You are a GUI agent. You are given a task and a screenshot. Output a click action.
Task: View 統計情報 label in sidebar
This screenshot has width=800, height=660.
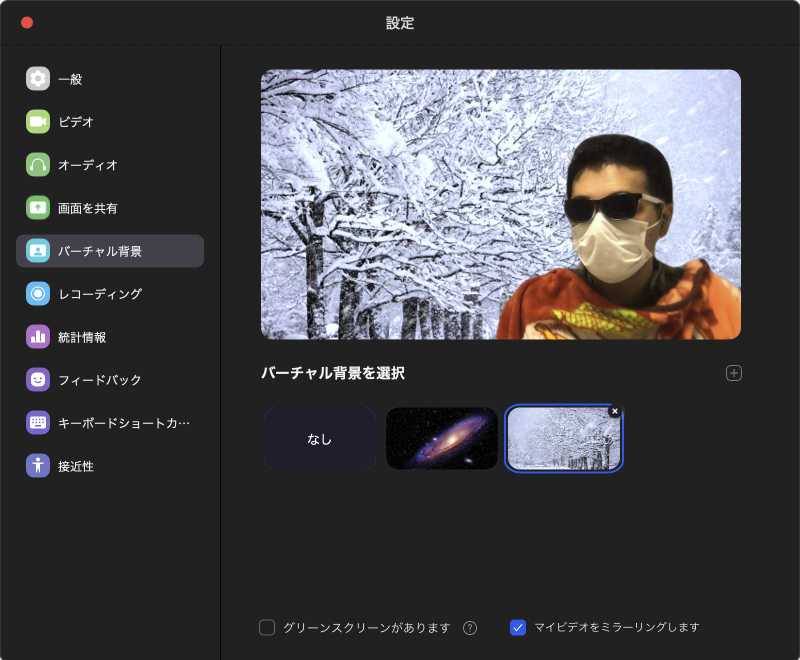[82, 337]
